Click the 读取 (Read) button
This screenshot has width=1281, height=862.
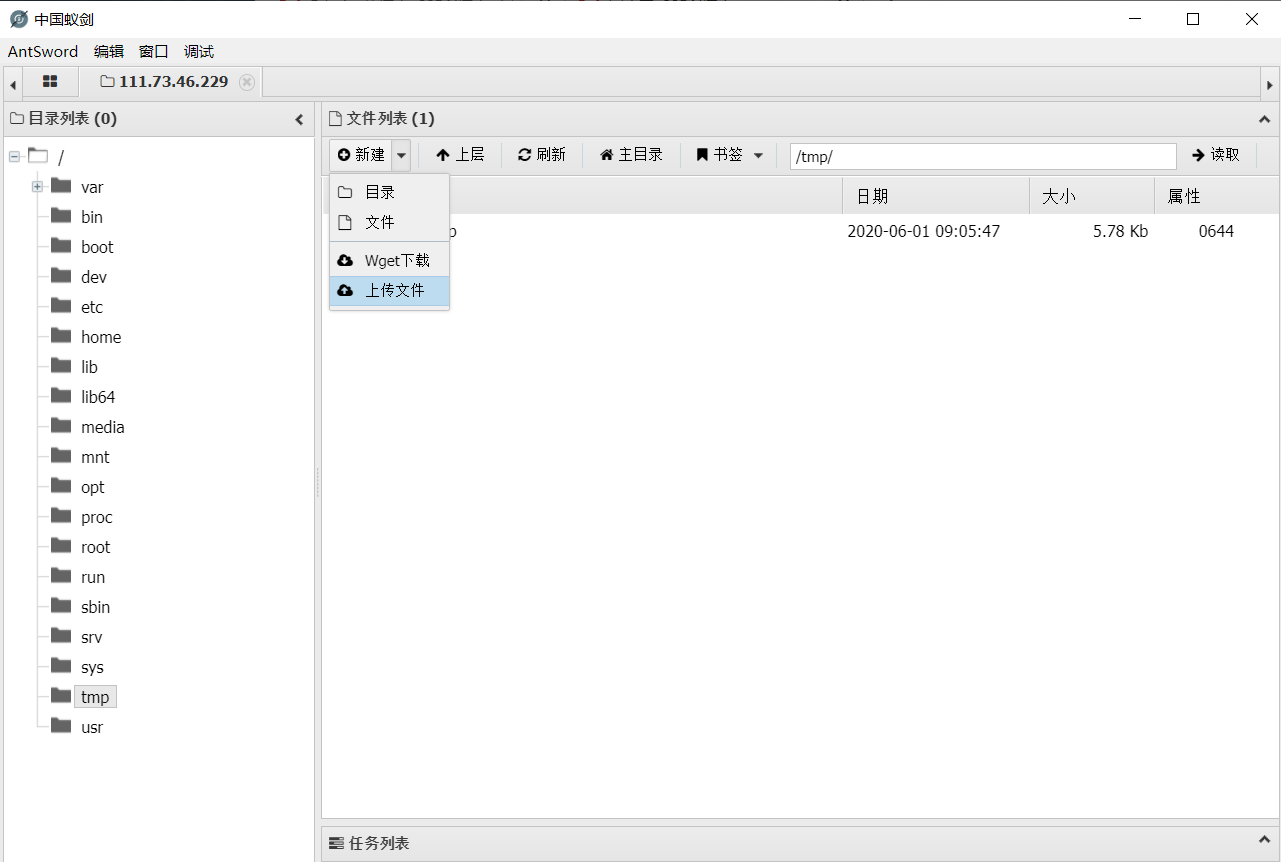point(1216,155)
